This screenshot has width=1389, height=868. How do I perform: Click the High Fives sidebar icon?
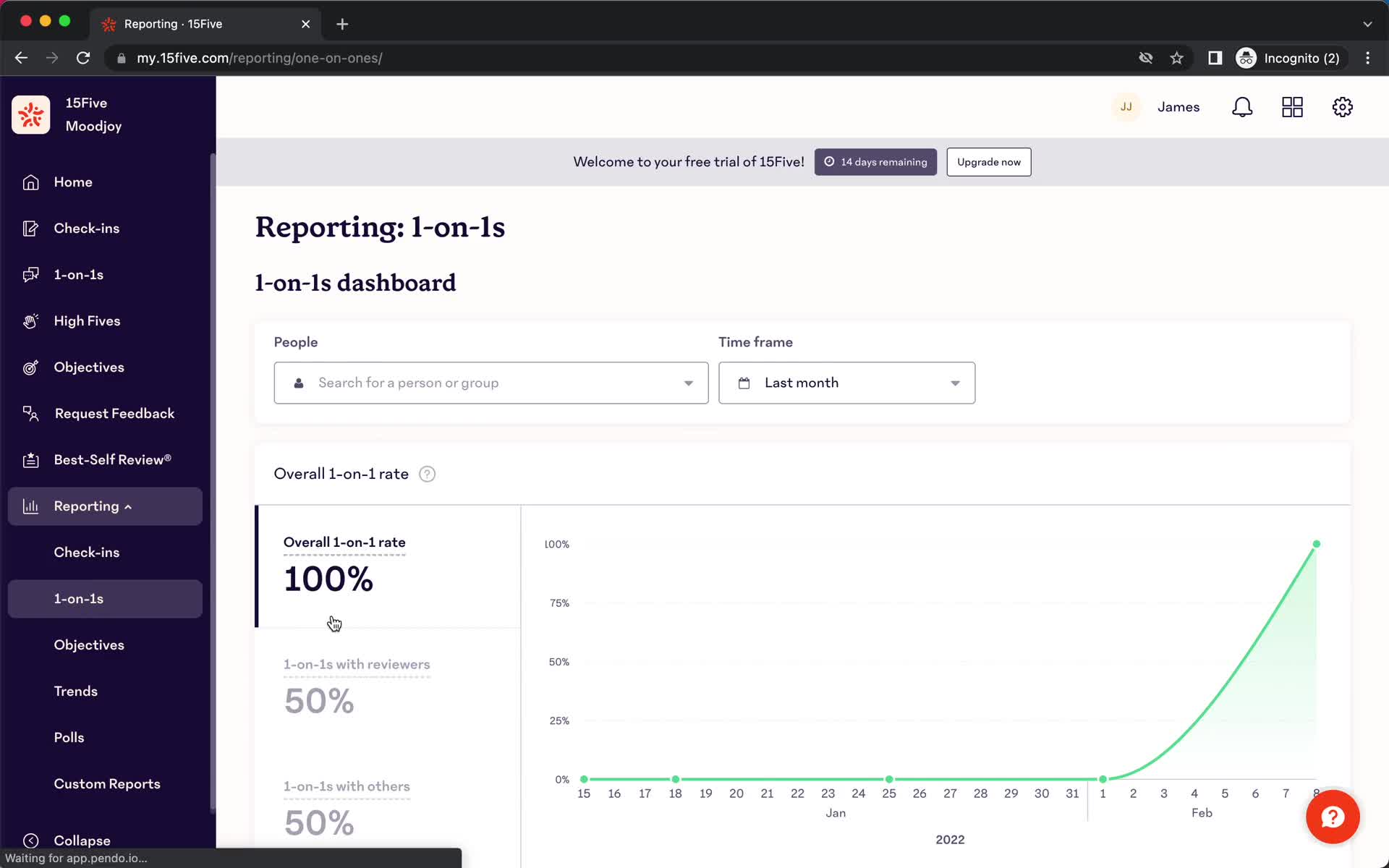coord(31,321)
